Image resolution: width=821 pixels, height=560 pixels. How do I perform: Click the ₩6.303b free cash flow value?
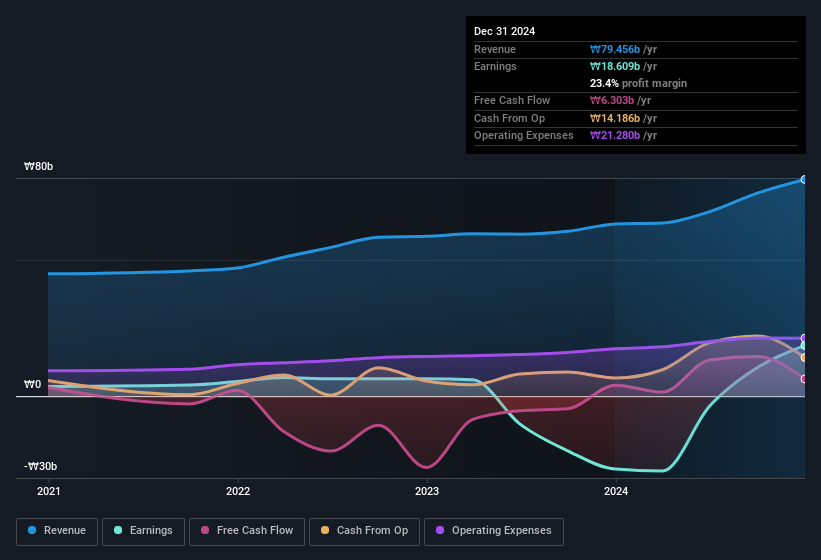point(612,100)
